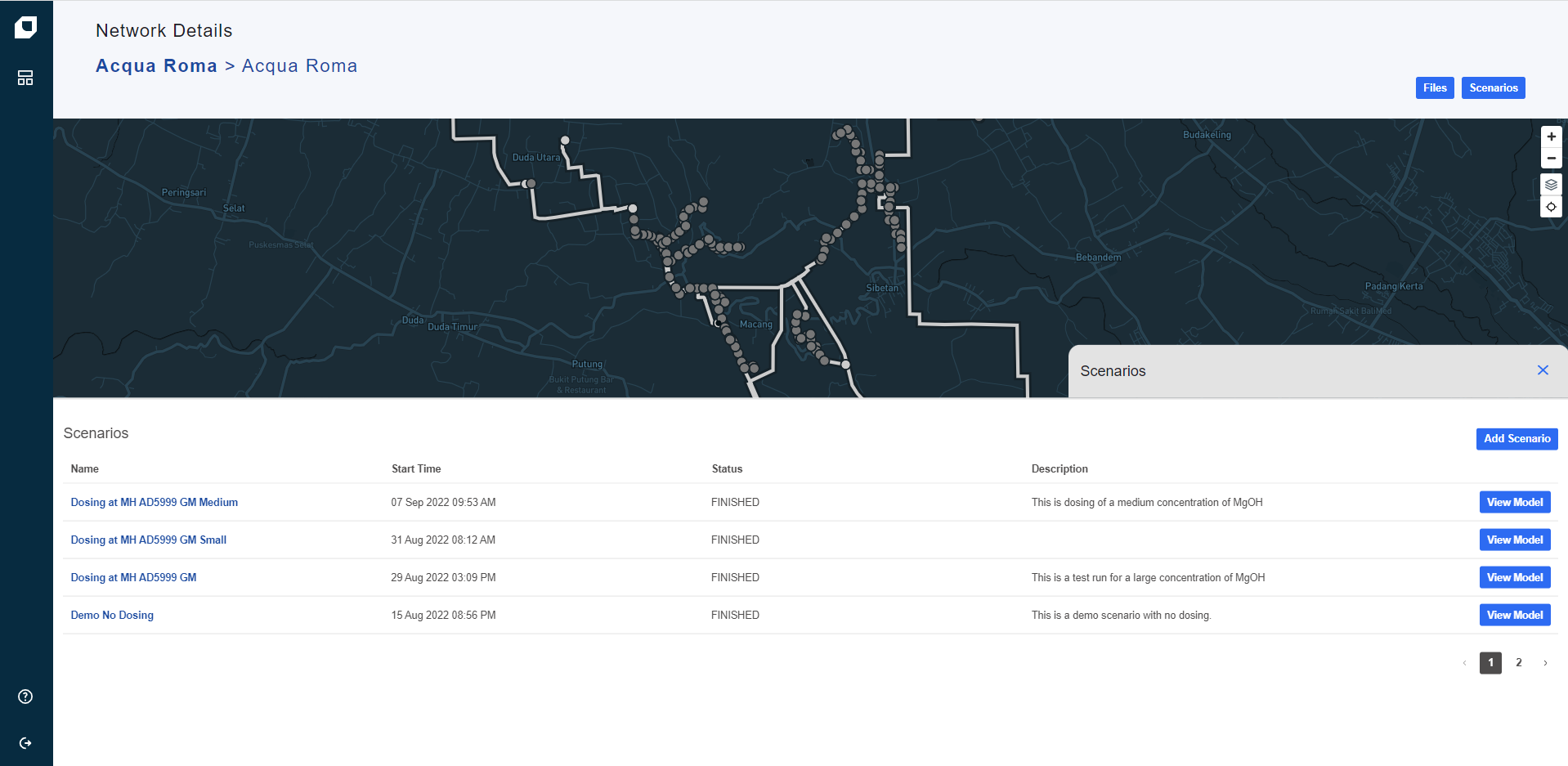Add a new scenario
Image resolution: width=1568 pixels, height=766 pixels.
click(1516, 439)
